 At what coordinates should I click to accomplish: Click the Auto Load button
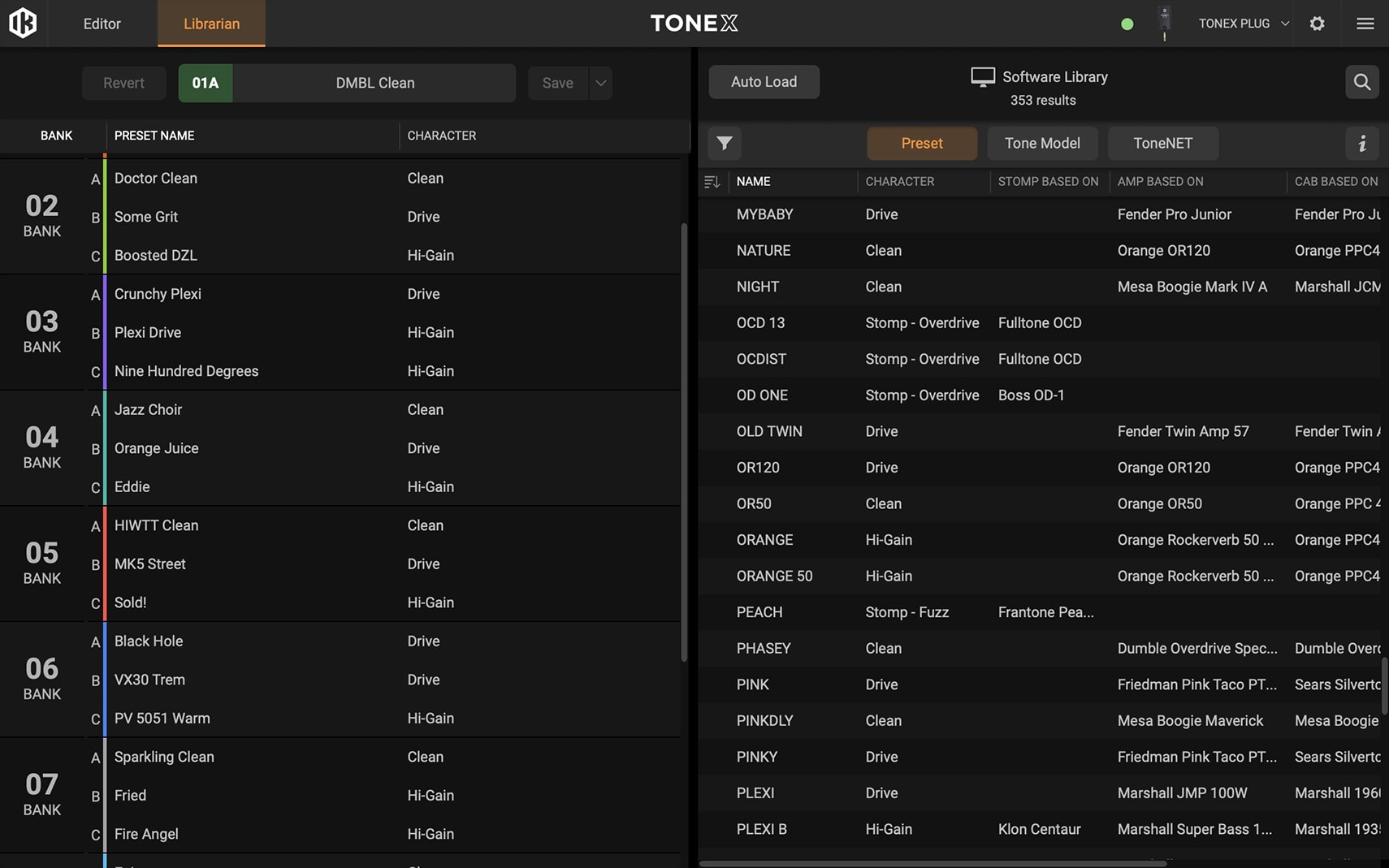coord(764,82)
